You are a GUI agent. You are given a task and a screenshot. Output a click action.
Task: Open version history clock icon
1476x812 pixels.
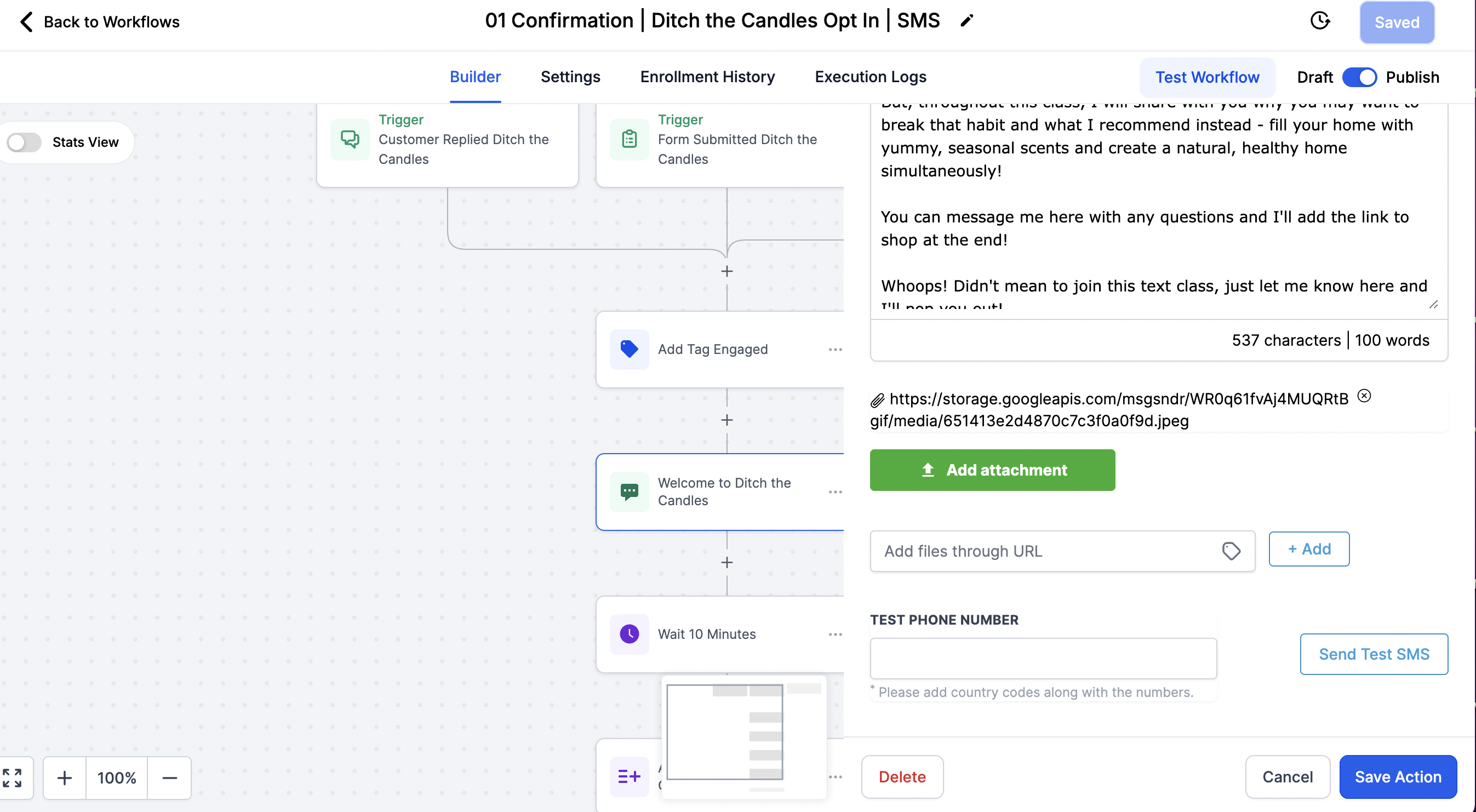1319,21
